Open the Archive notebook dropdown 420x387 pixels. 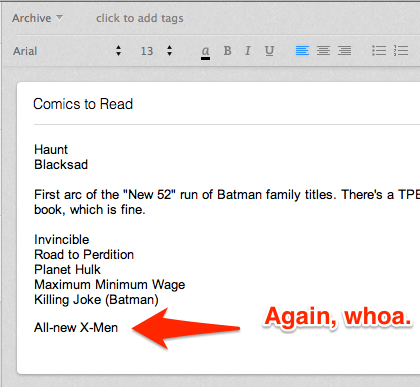point(37,18)
